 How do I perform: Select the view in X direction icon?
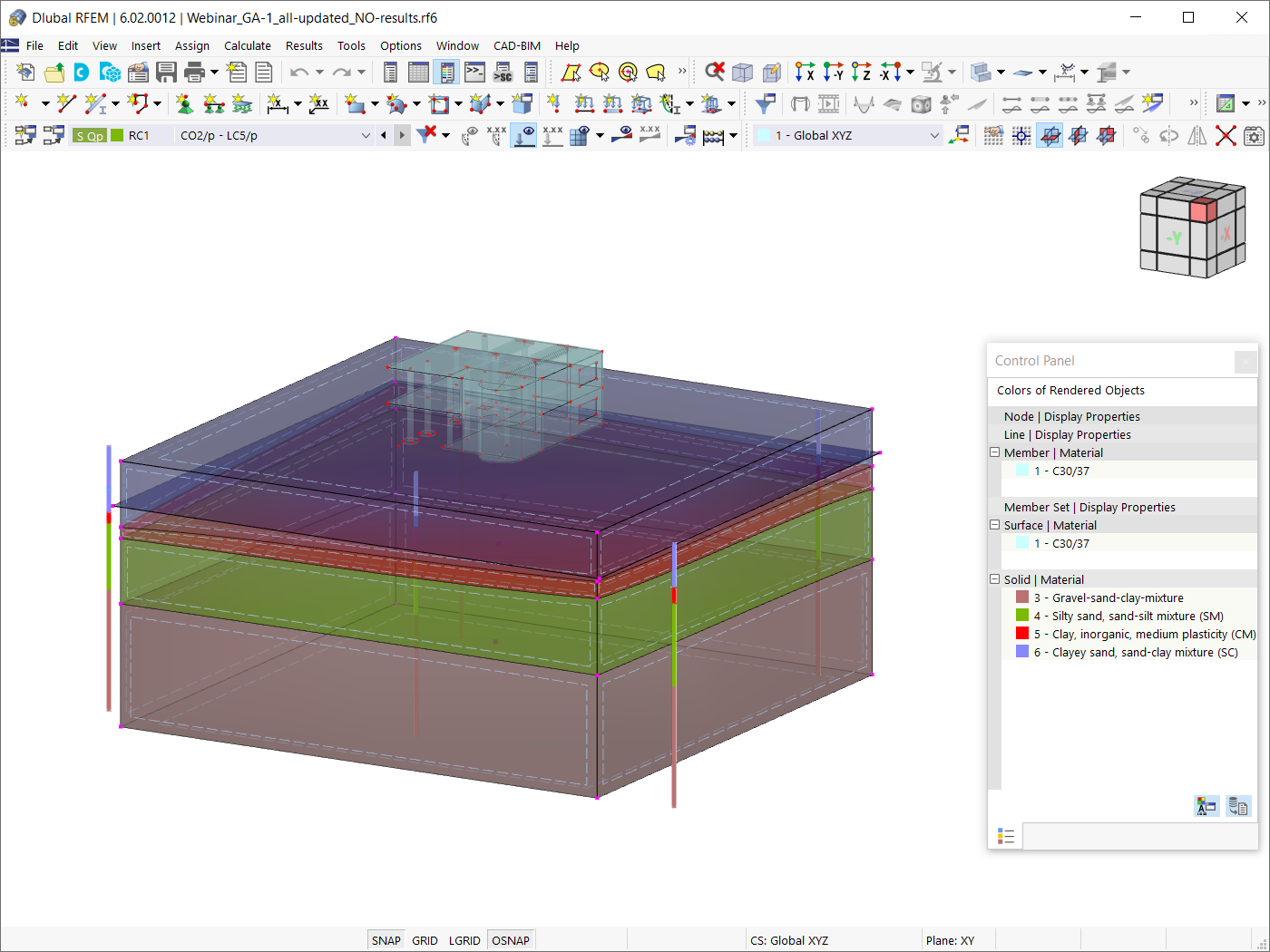coord(803,72)
